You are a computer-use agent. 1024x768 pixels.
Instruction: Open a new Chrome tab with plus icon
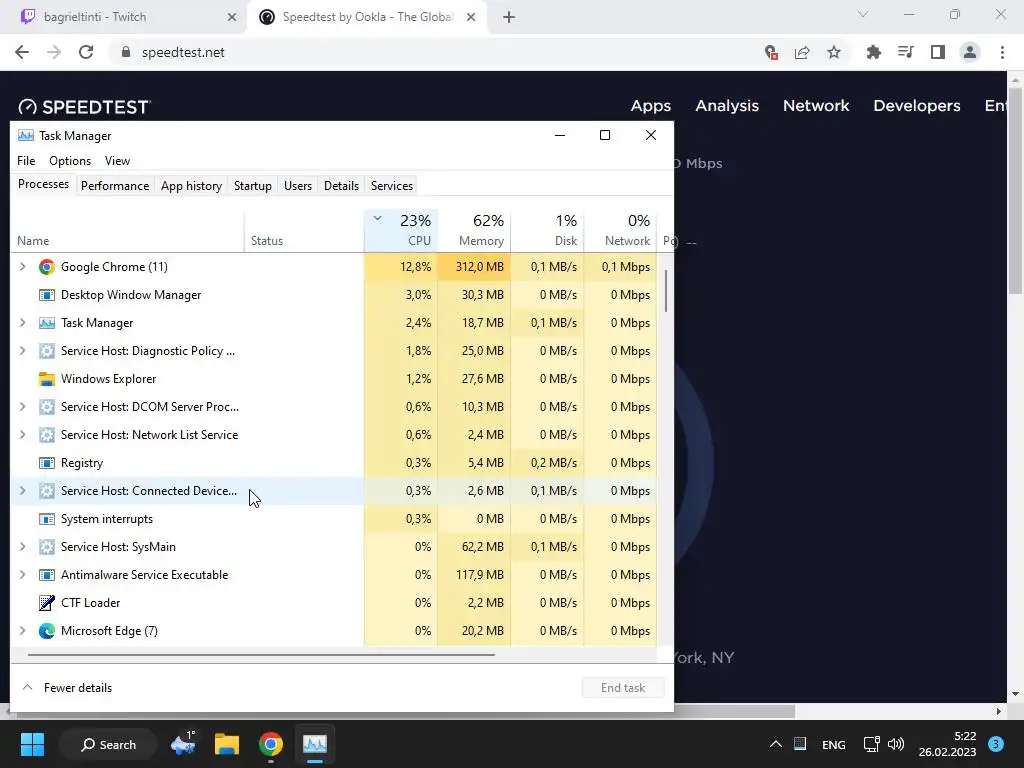509,17
